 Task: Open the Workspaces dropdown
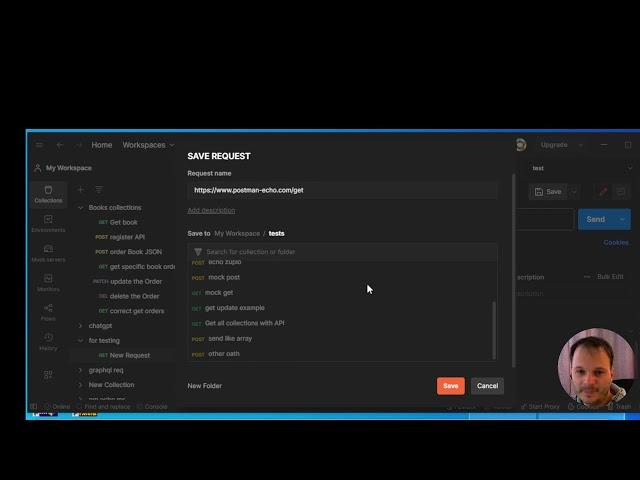tap(148, 145)
